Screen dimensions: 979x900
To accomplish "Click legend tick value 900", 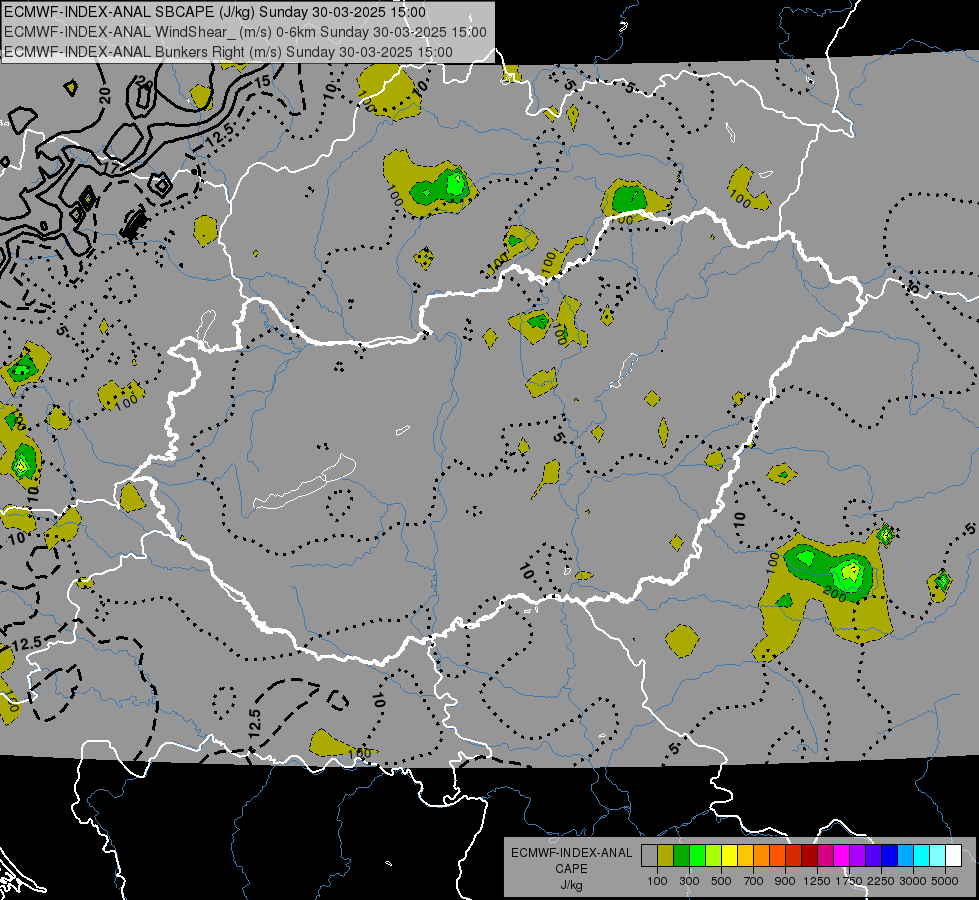I will 785,881.
